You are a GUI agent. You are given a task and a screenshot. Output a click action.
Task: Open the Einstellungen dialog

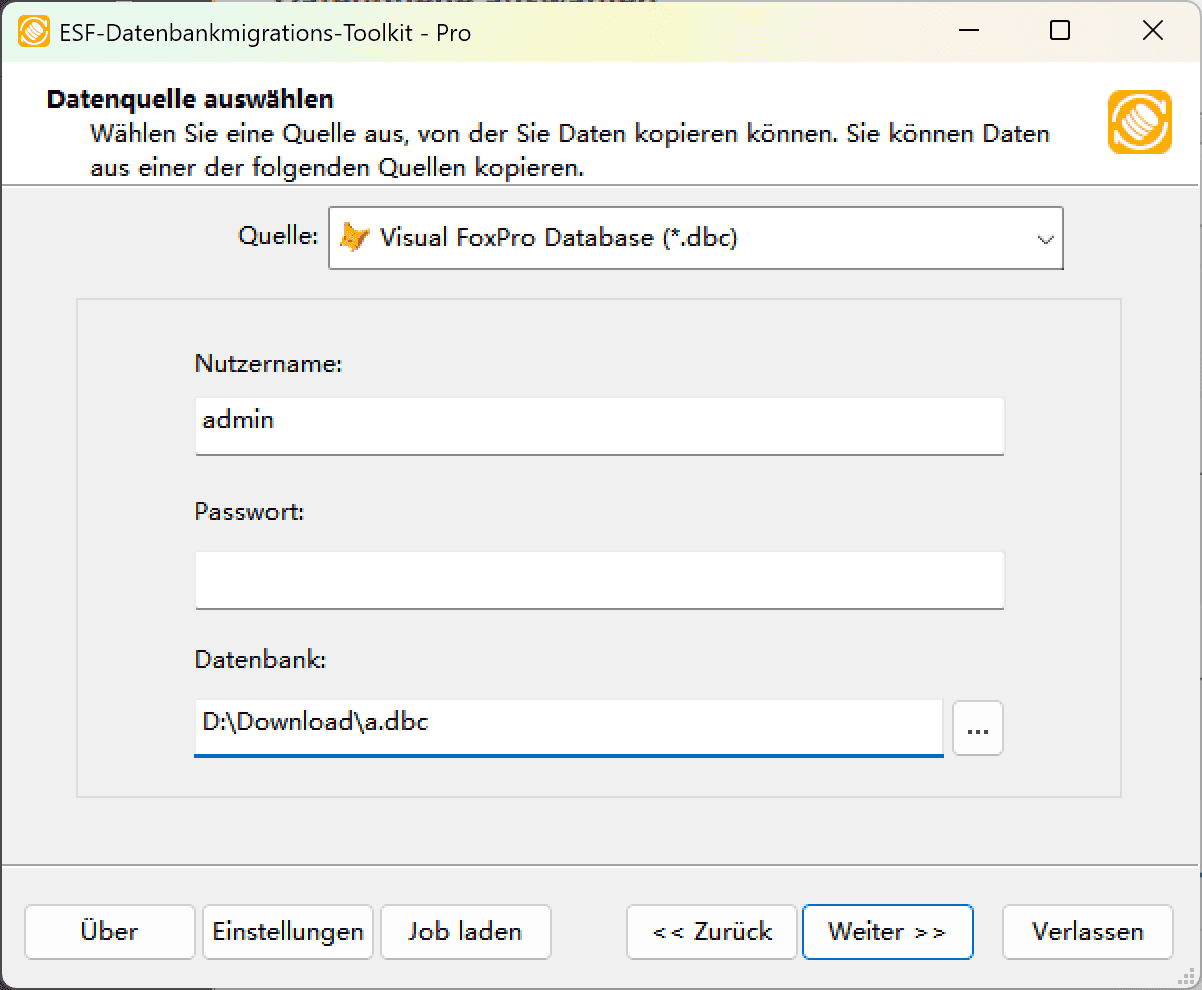(287, 931)
